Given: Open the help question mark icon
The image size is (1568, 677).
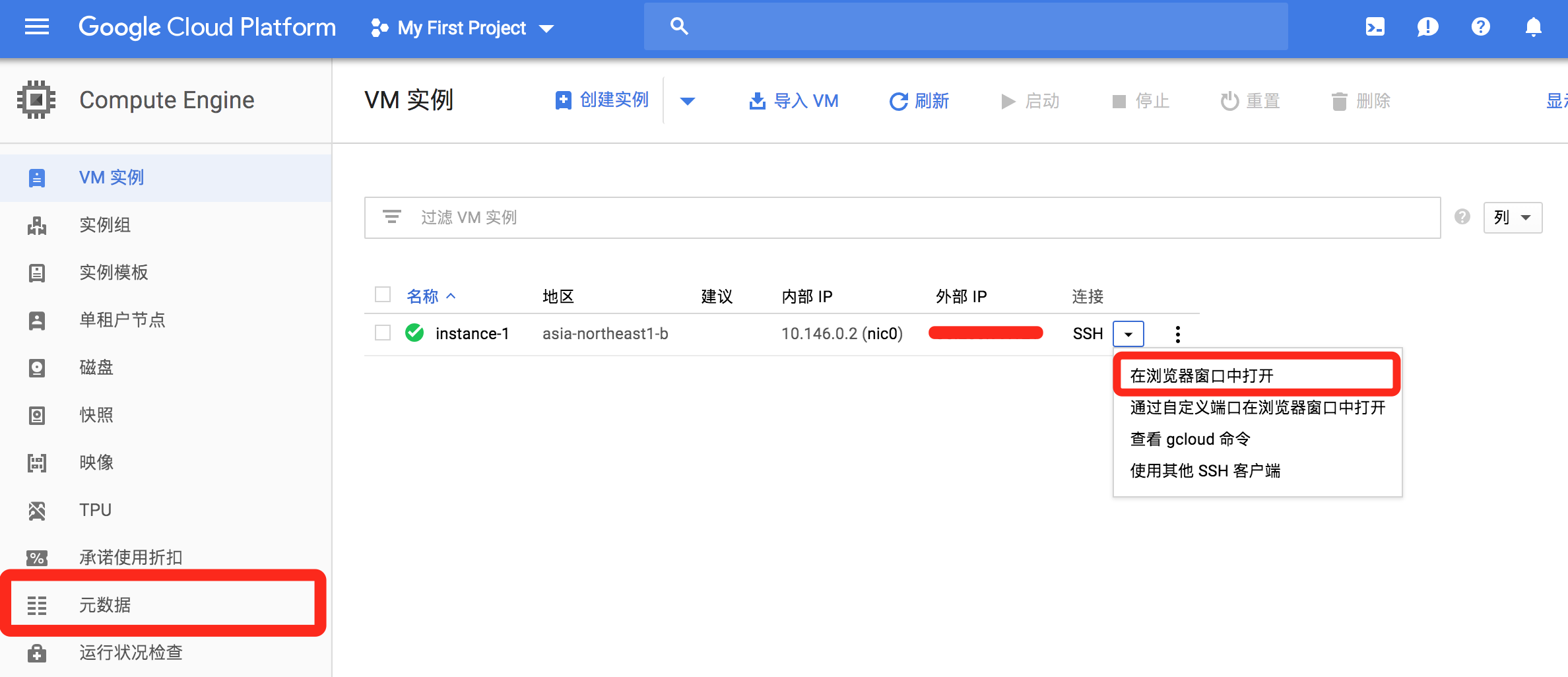Looking at the screenshot, I should tap(1481, 27).
